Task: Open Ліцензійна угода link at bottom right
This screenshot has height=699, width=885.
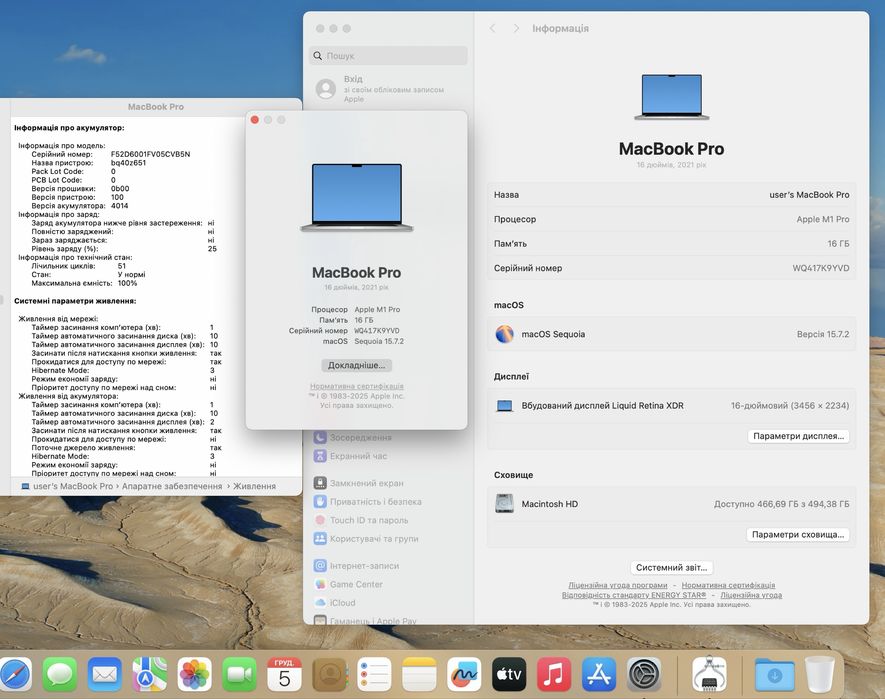Action: coord(751,595)
